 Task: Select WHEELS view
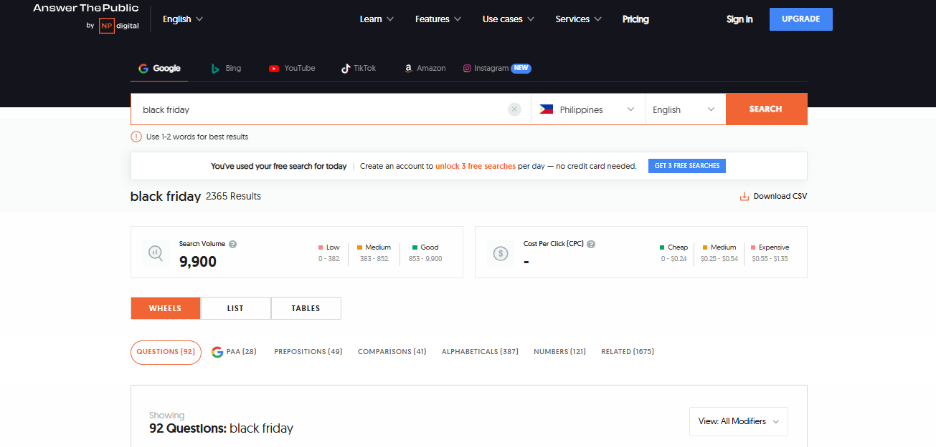tap(165, 308)
